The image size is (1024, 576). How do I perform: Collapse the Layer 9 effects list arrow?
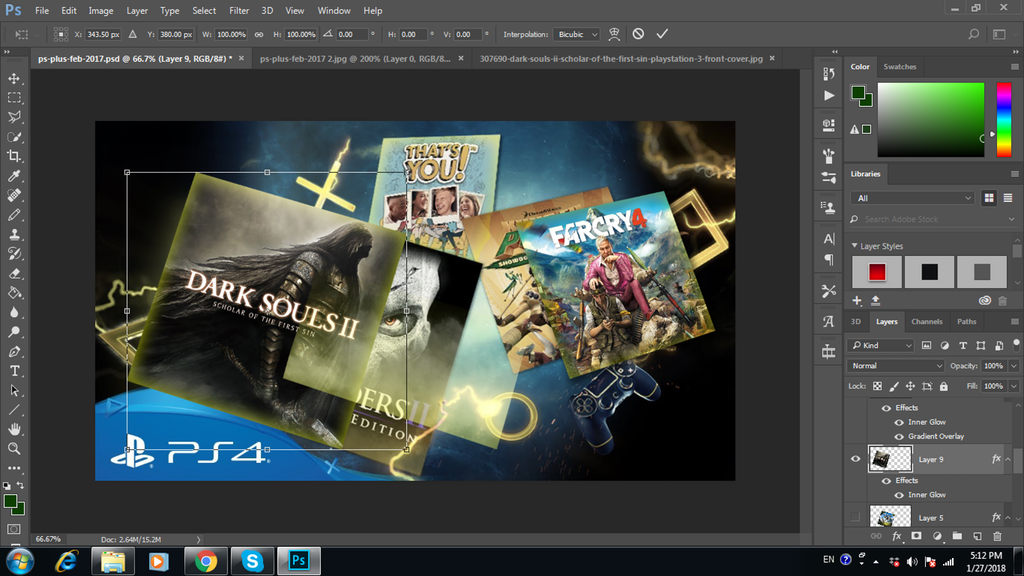1010,459
